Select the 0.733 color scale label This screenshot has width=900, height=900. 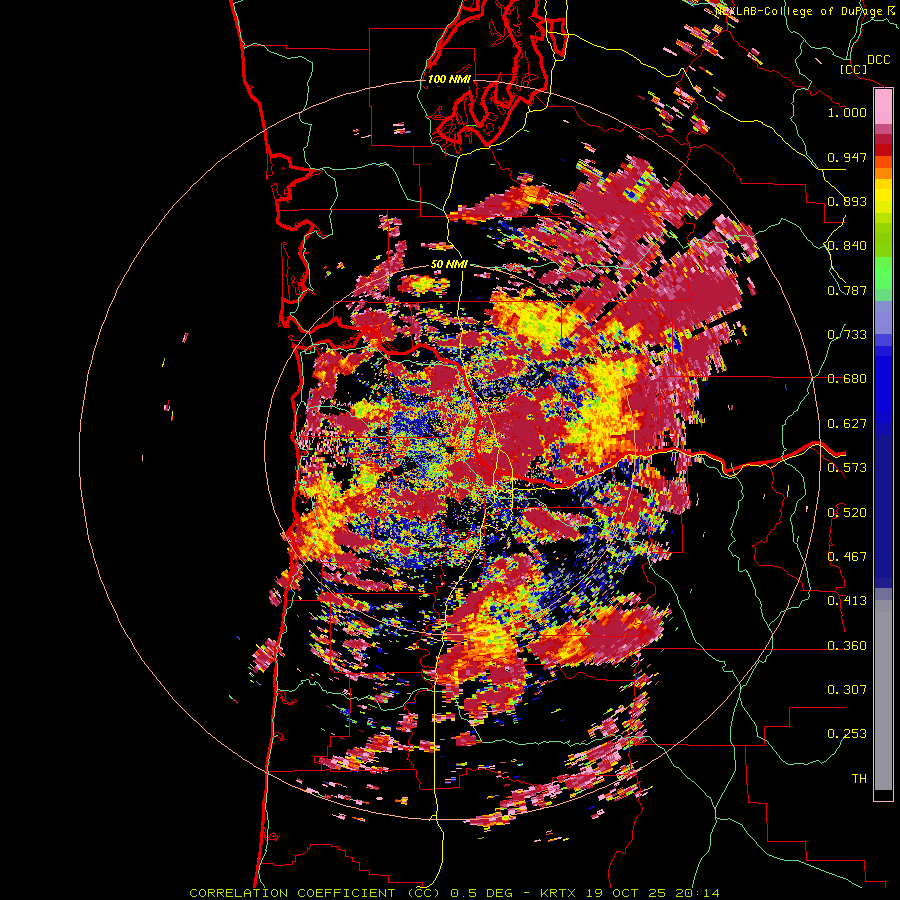coord(847,335)
